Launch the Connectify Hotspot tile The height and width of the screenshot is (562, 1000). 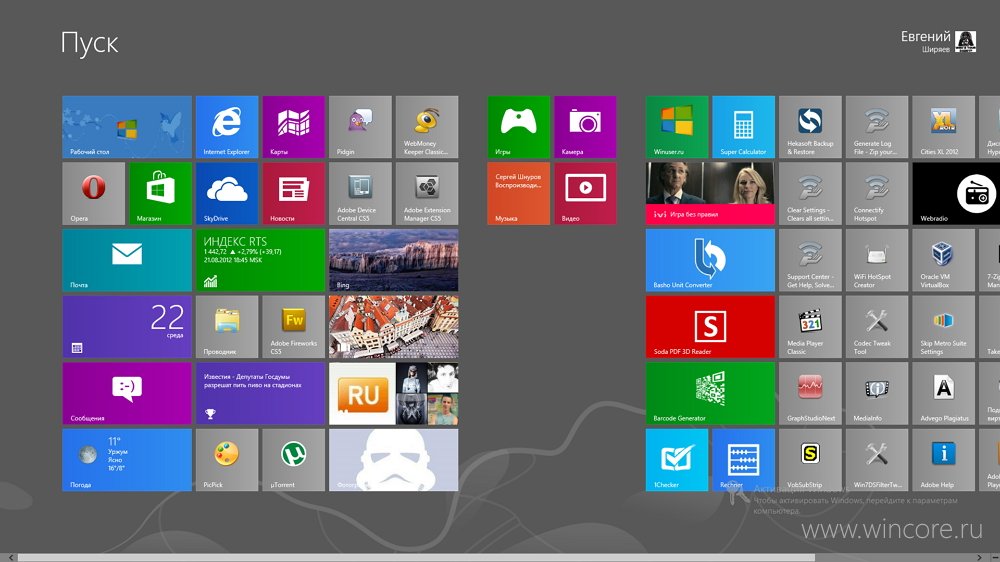[877, 193]
